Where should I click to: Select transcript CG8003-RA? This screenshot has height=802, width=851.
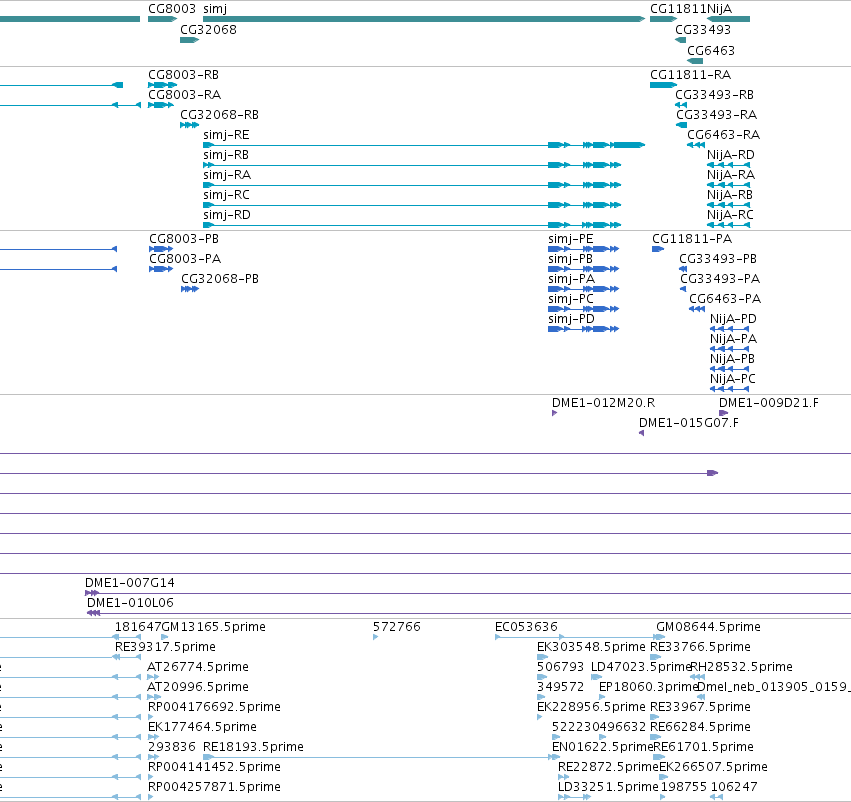click(x=185, y=95)
